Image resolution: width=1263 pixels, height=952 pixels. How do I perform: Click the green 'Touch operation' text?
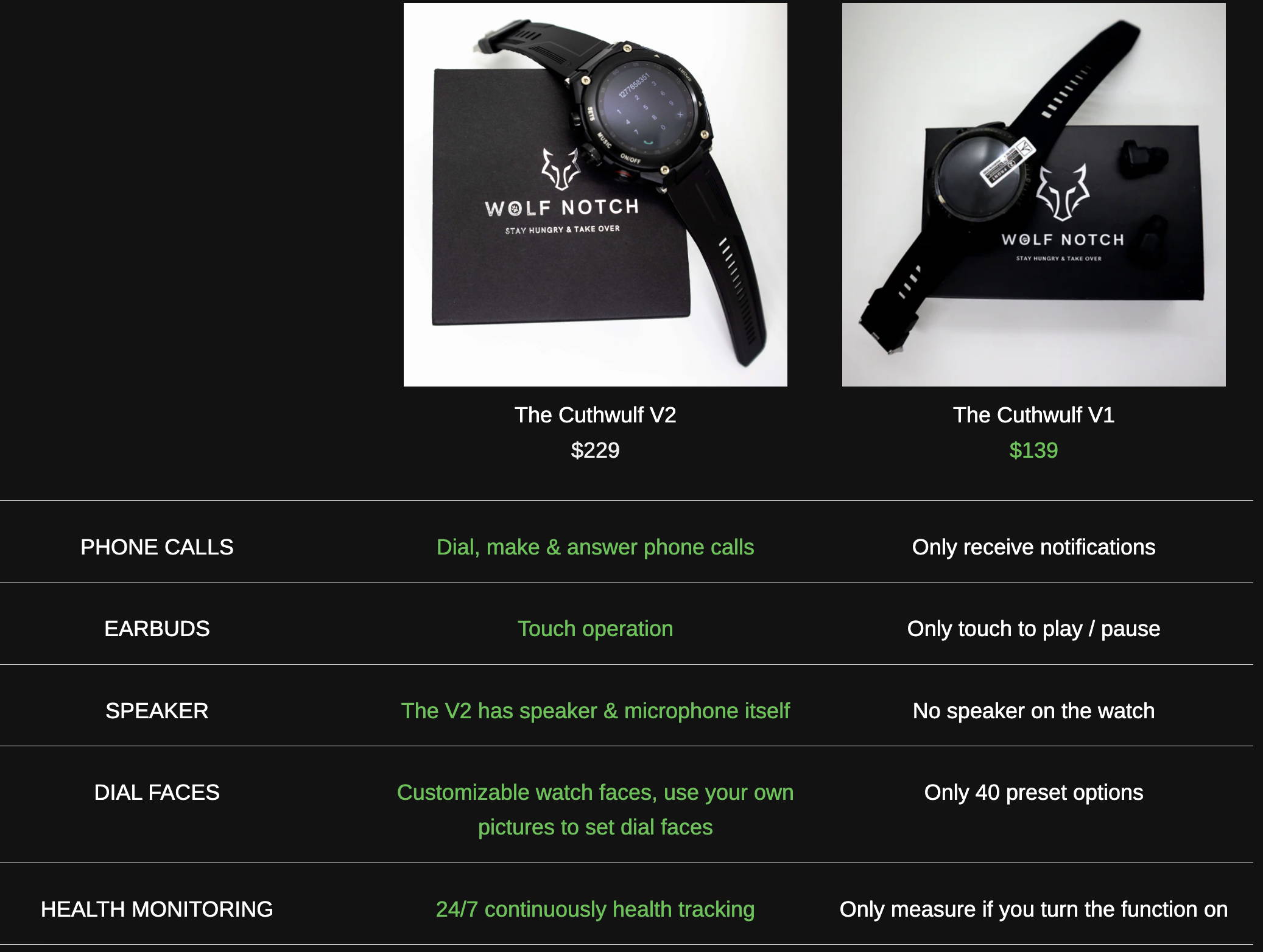click(595, 629)
